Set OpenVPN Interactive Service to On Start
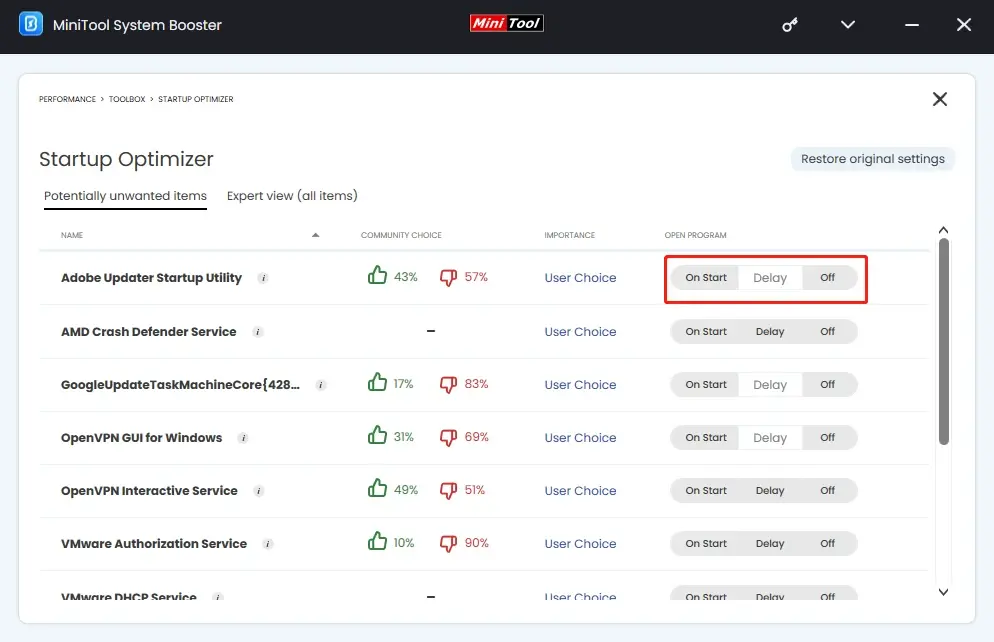Viewport: 994px width, 642px height. click(706, 491)
